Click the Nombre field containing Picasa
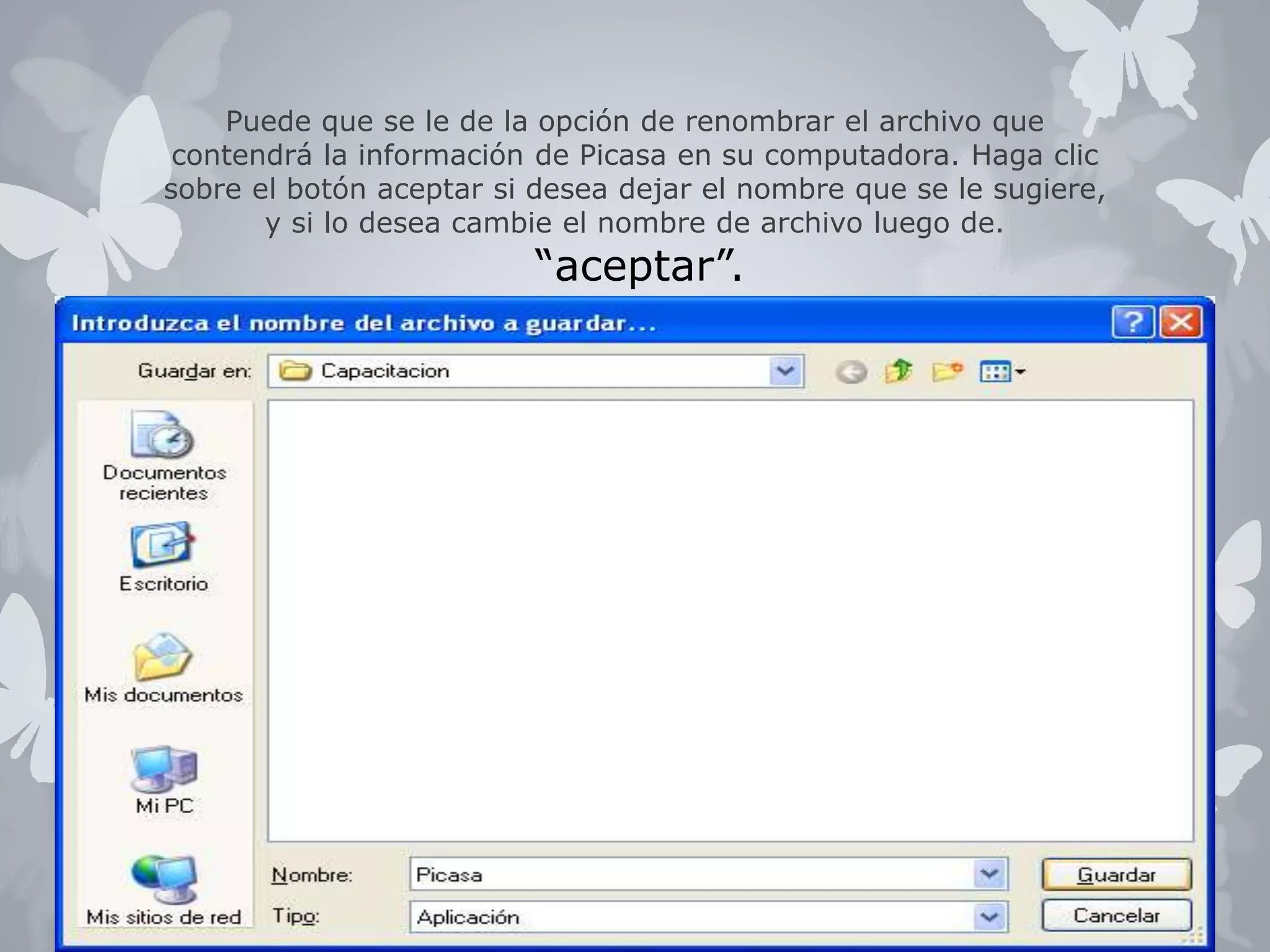The width and height of the screenshot is (1270, 952). (709, 875)
